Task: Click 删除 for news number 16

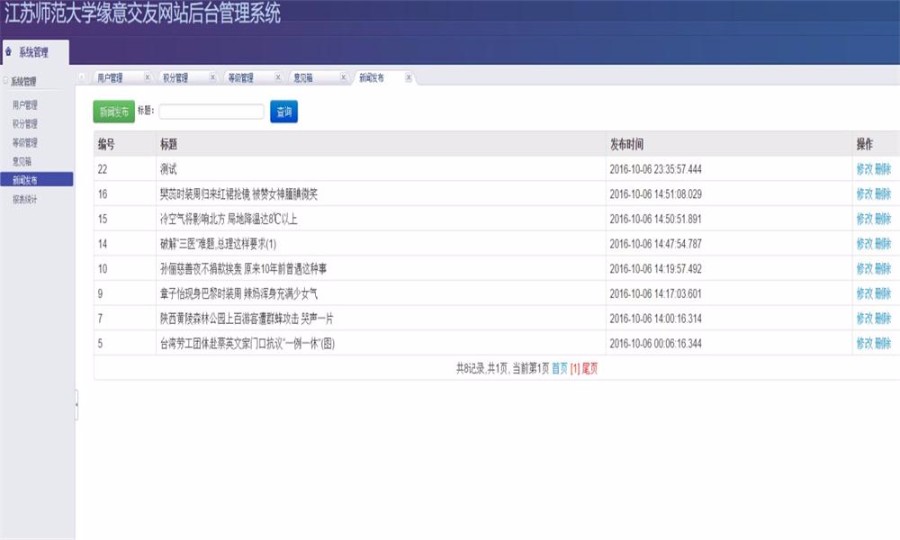Action: [883, 194]
